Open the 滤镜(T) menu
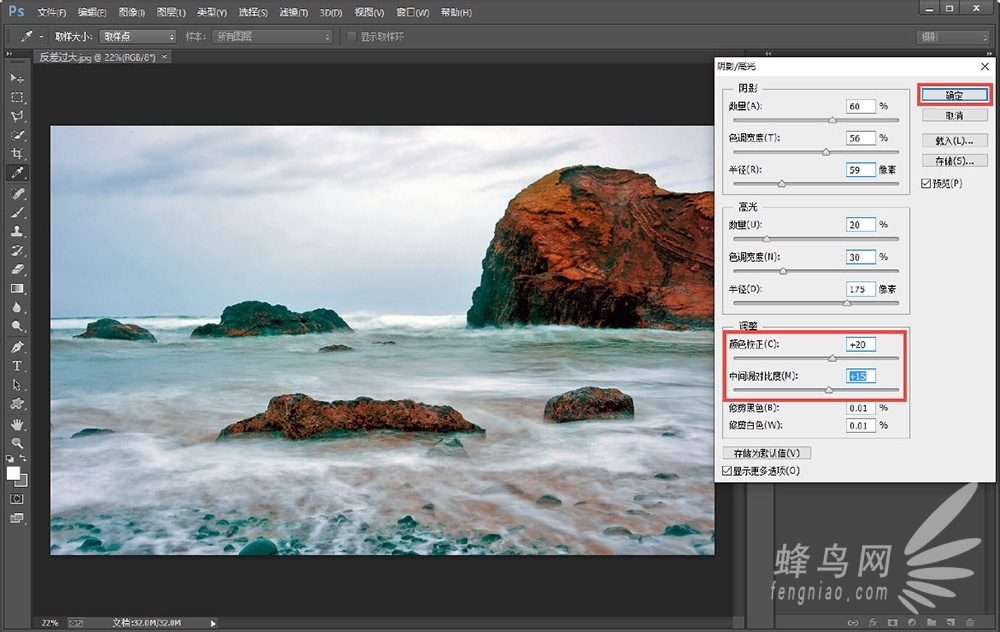1000x632 pixels. point(294,12)
